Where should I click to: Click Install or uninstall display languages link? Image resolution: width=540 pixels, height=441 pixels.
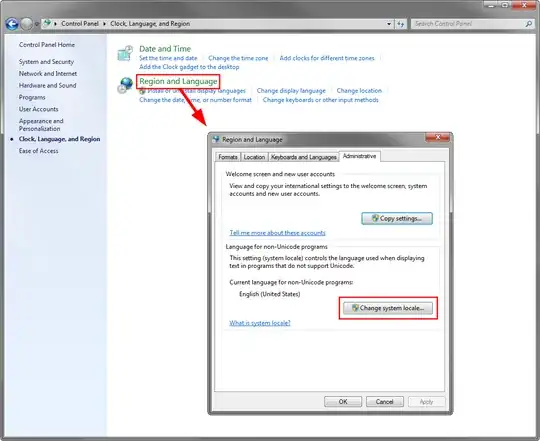(196, 91)
